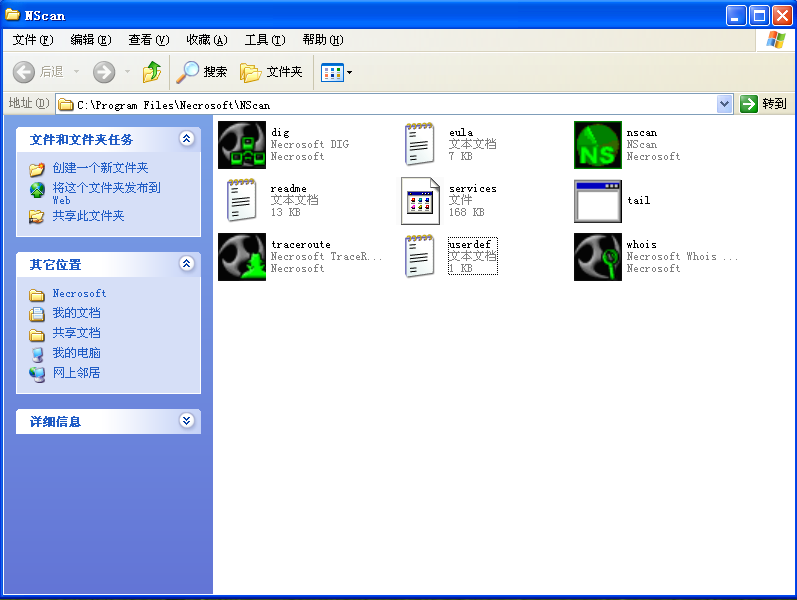Click the Views grid icon
This screenshot has height=600, width=797.
(332, 73)
